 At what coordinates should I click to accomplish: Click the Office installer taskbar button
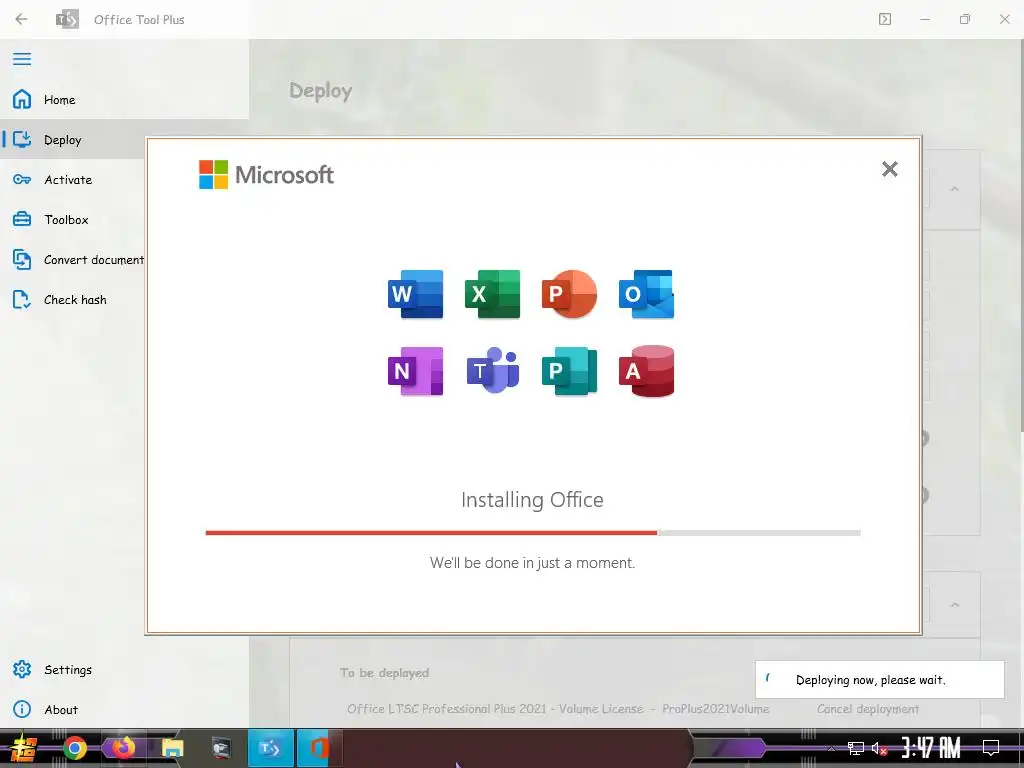[x=319, y=748]
